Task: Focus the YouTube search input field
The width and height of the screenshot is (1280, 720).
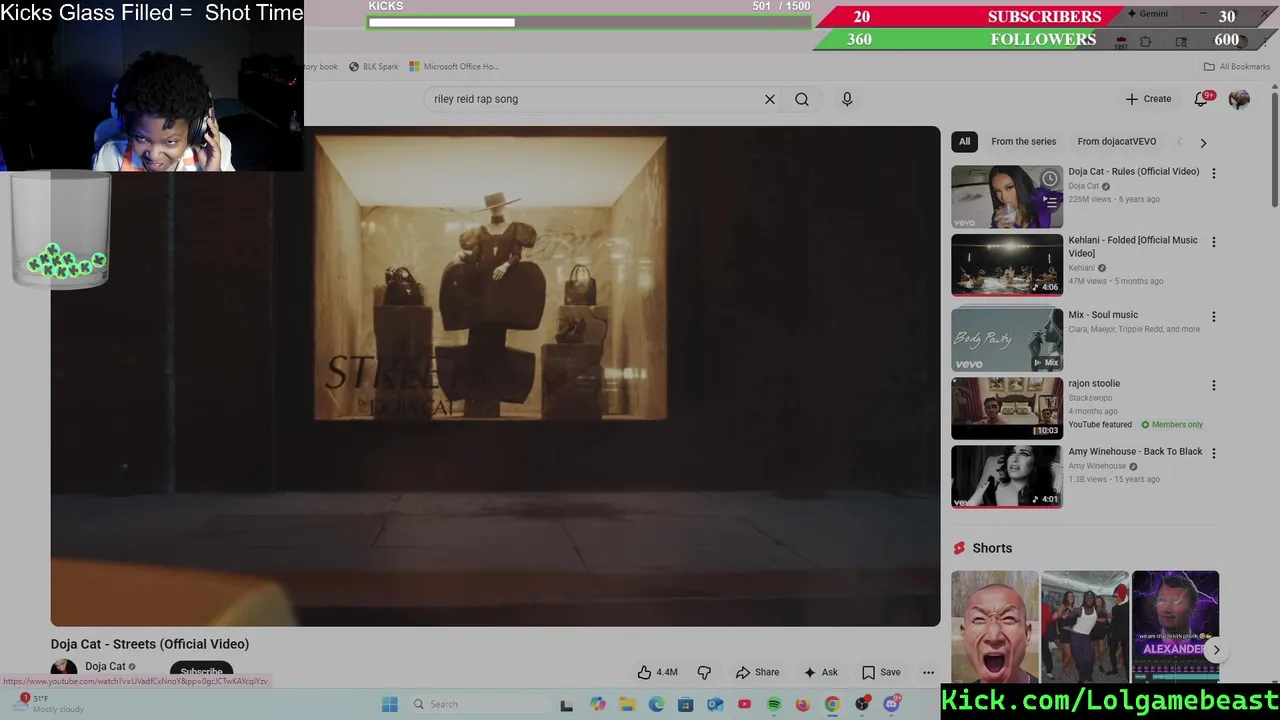Action: [595, 99]
